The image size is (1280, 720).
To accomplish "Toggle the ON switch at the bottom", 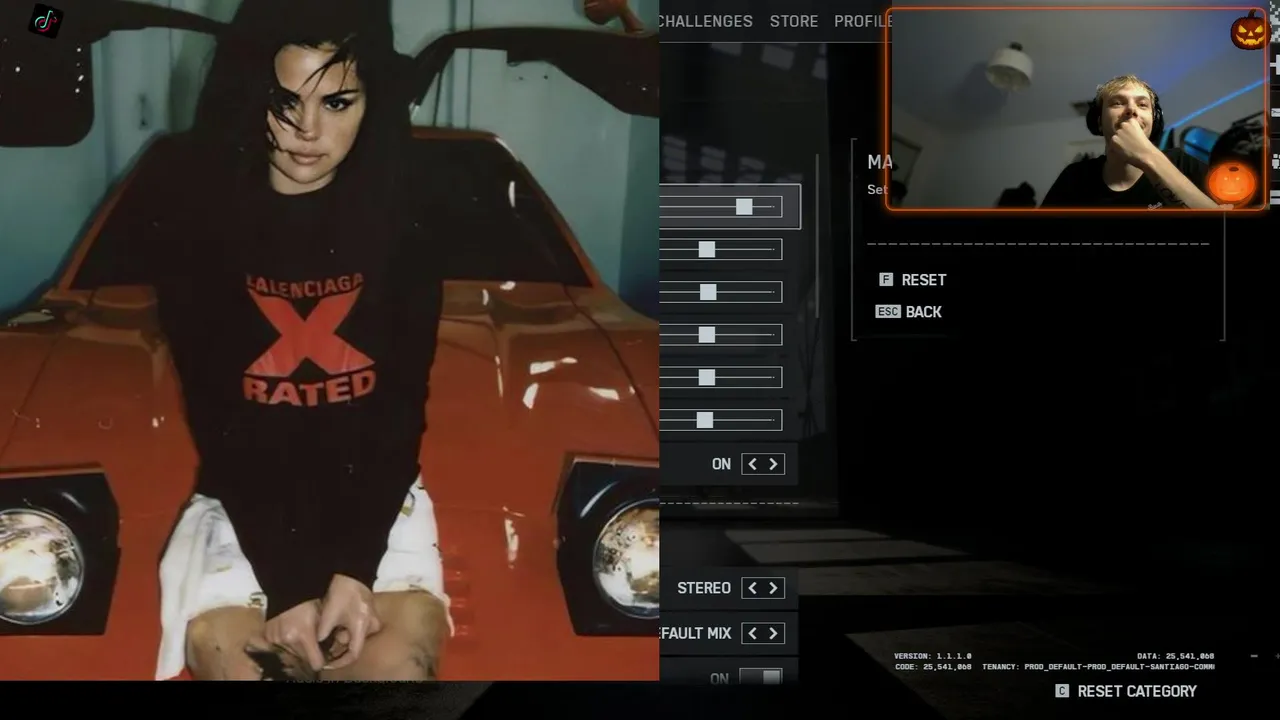I will click(760, 678).
